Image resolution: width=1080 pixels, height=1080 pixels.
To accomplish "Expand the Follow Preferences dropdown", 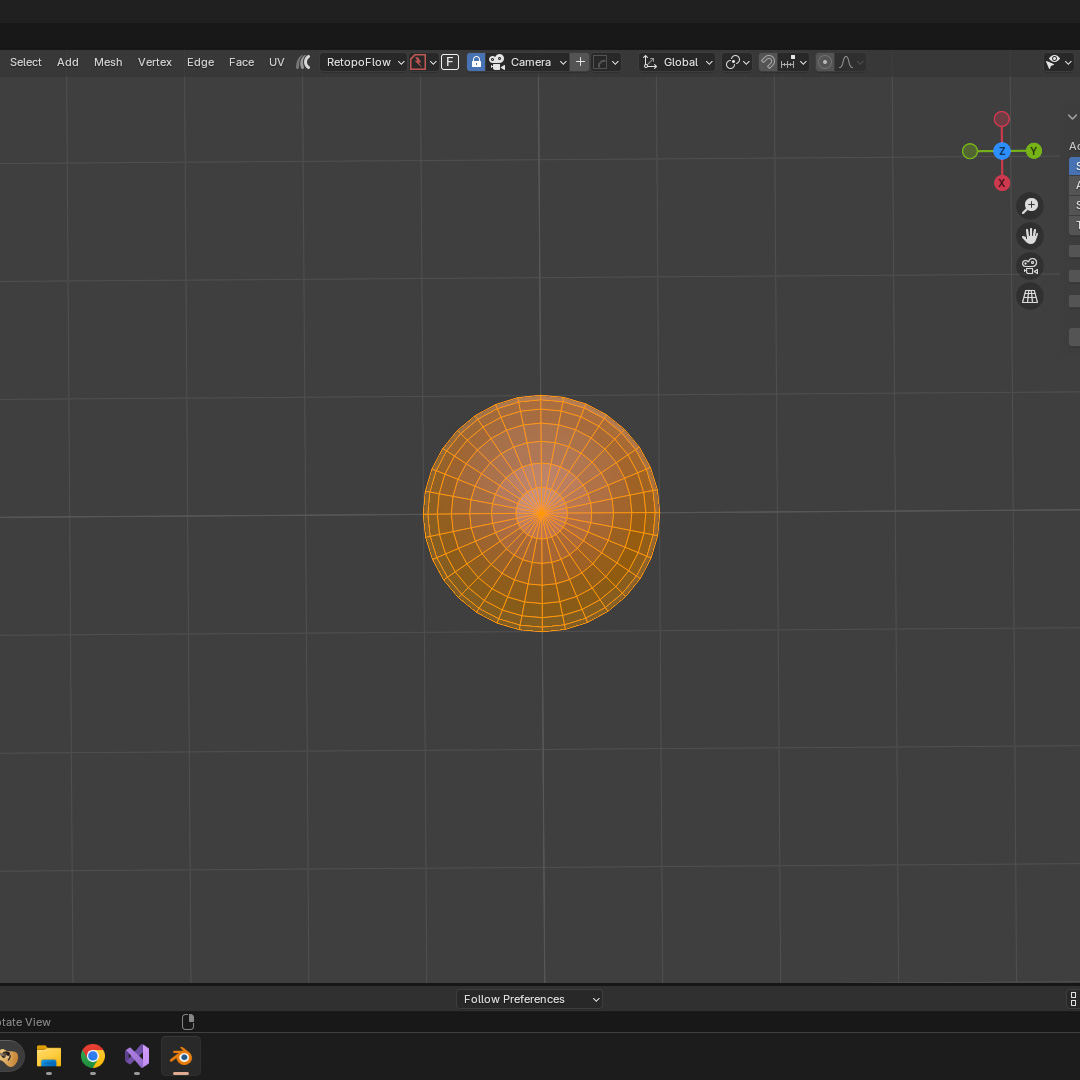I will click(529, 999).
